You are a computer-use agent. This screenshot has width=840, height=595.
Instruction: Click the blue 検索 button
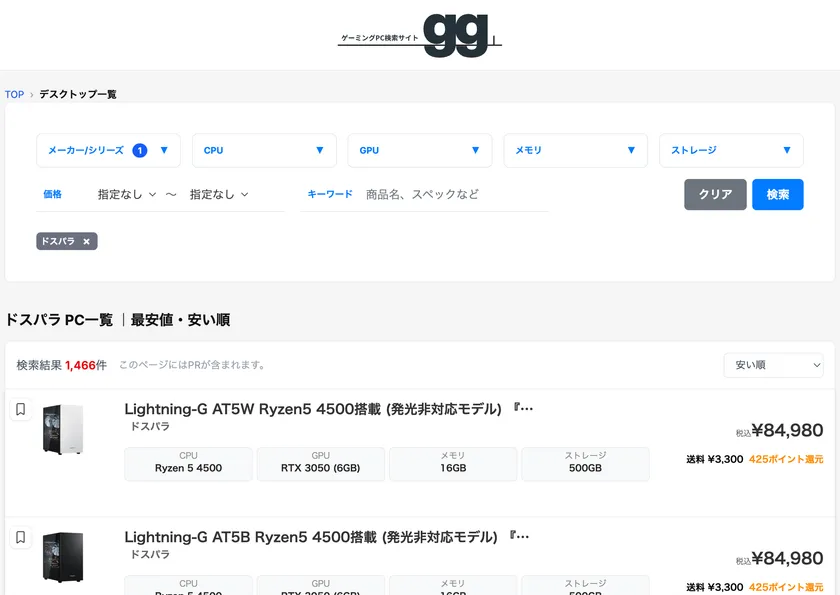777,194
